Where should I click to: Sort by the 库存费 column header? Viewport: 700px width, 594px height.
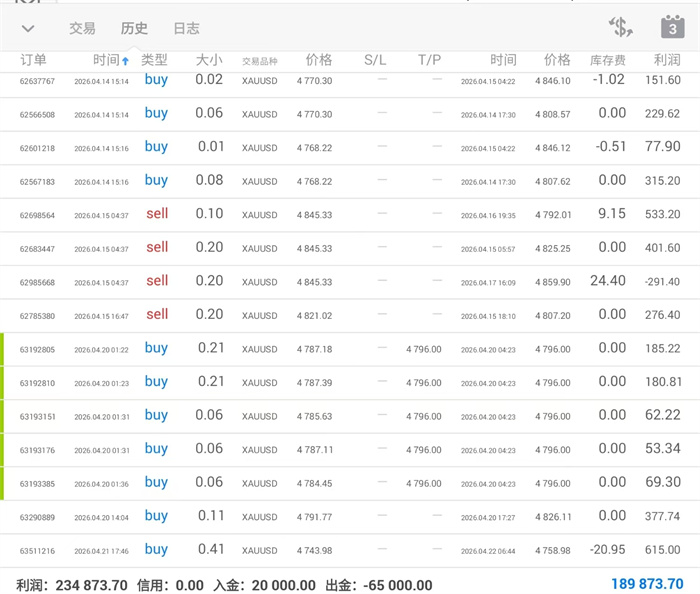pyautogui.click(x=608, y=60)
